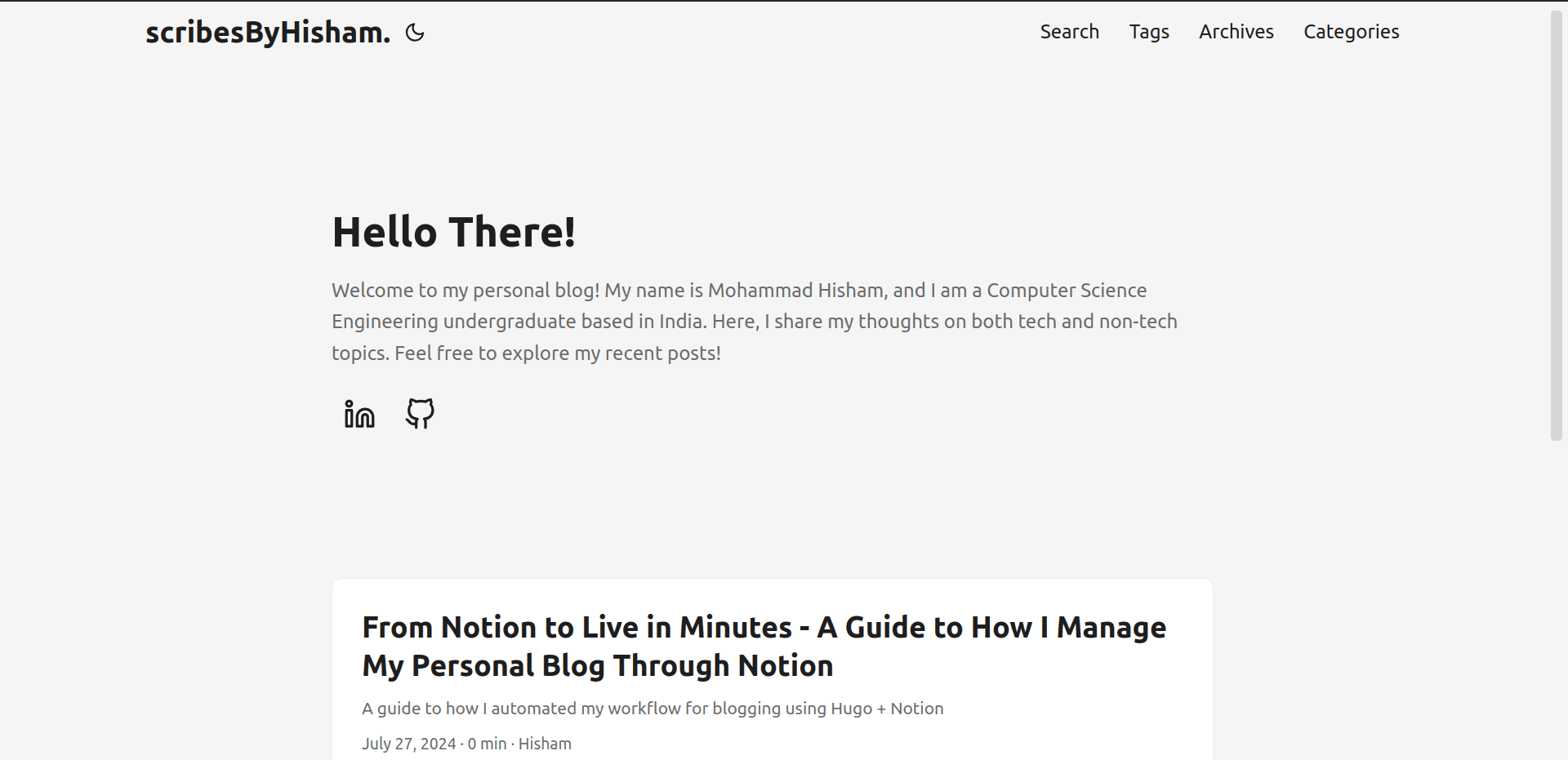Screen dimensions: 1568x760
Task: Click the scrollbar track below the thumb
Action: [x=1557, y=604]
